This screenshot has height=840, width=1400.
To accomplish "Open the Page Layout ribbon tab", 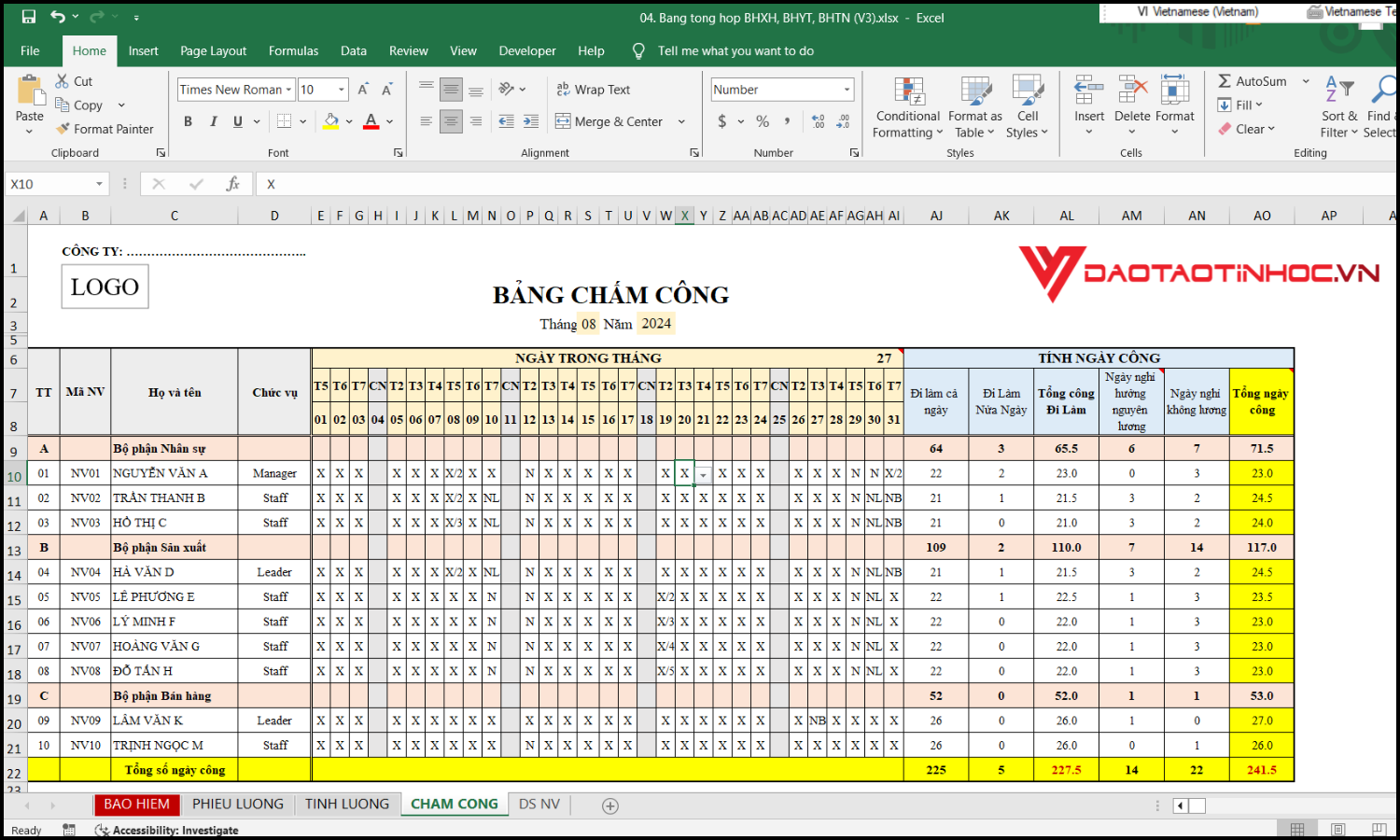I will click(x=213, y=50).
